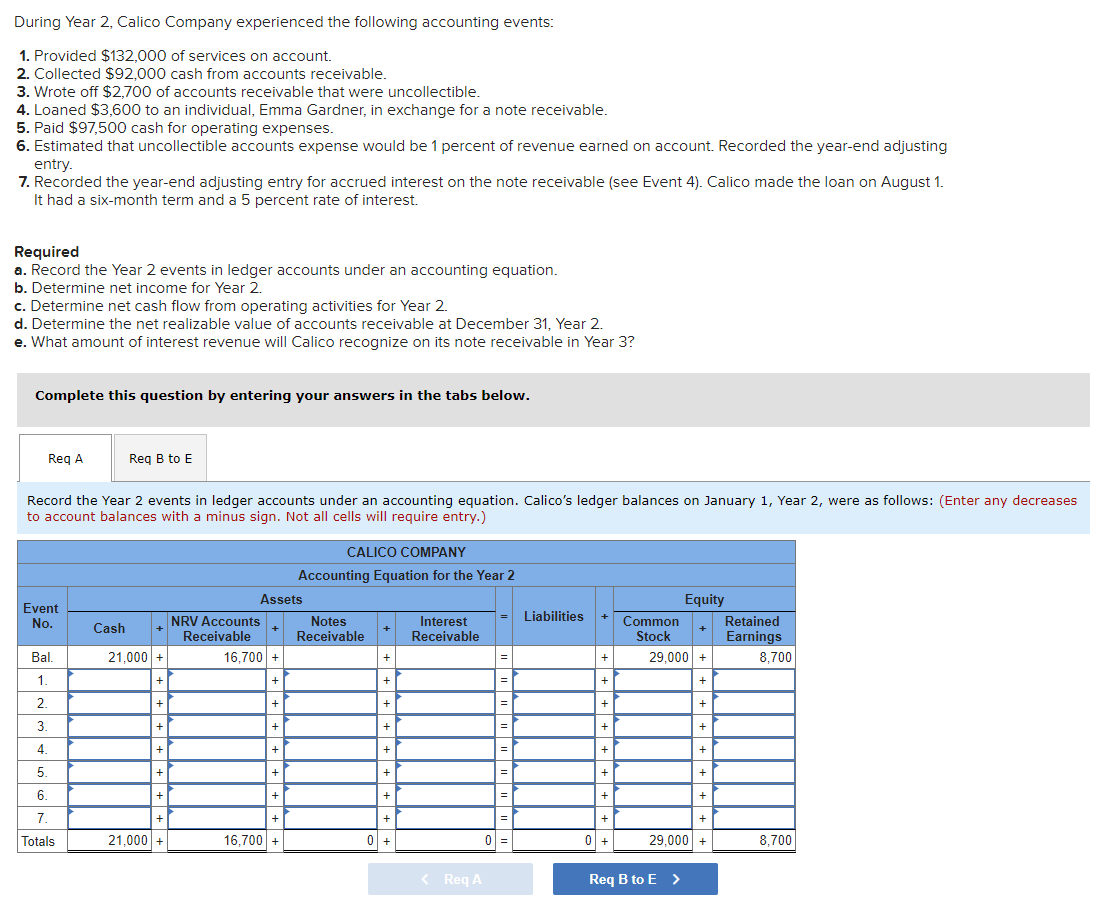Select Common Stock cell for event 1
This screenshot has height=906, width=1114.
[653, 680]
